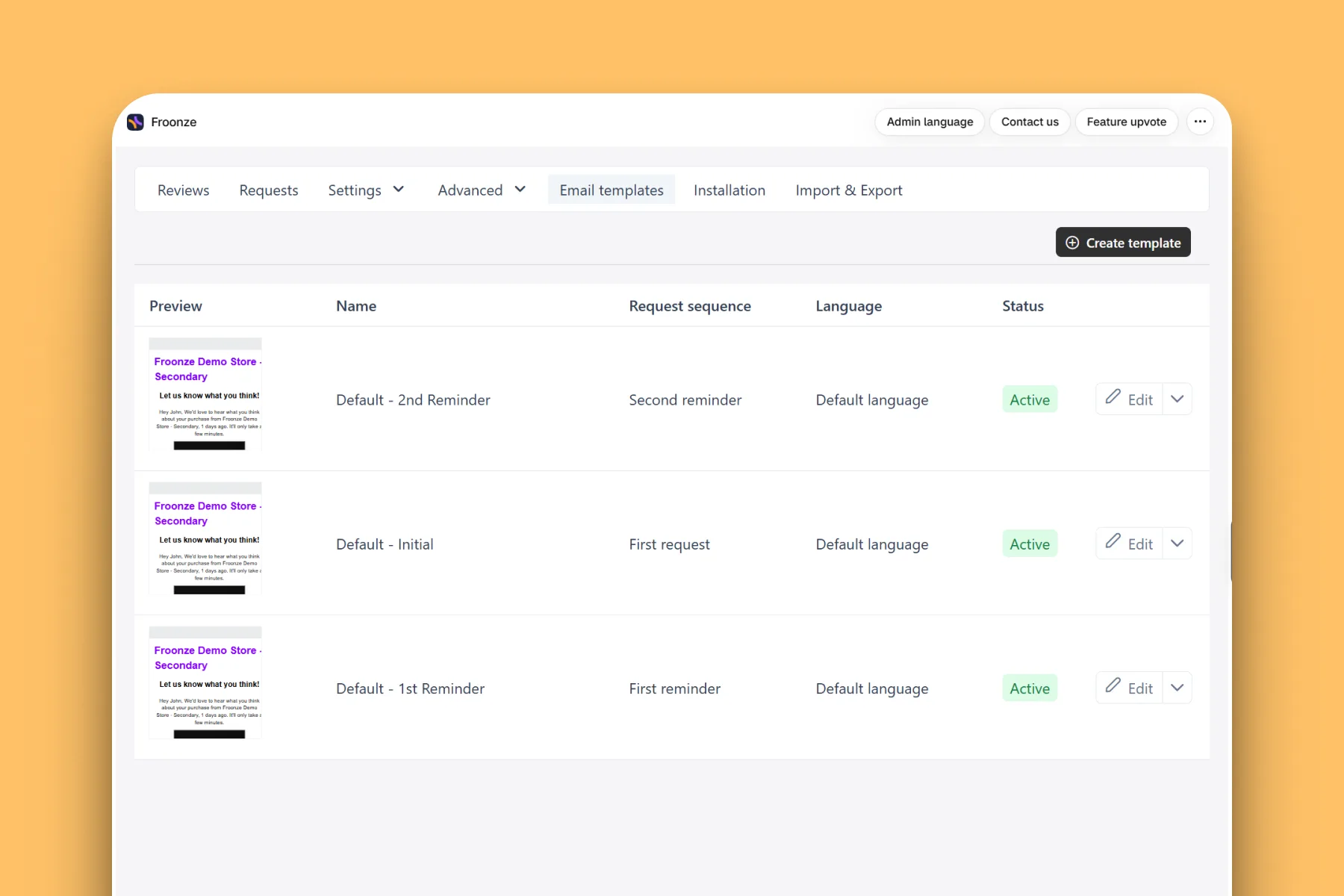Image resolution: width=1344 pixels, height=896 pixels.
Task: Click Active status badge in Default - Initial row
Action: (1030, 544)
